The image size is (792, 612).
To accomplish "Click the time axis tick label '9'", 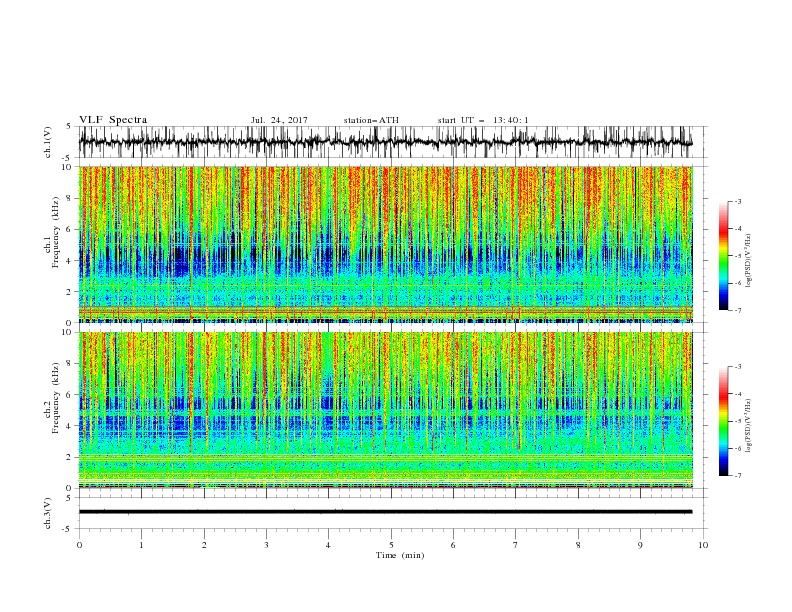I will click(640, 545).
